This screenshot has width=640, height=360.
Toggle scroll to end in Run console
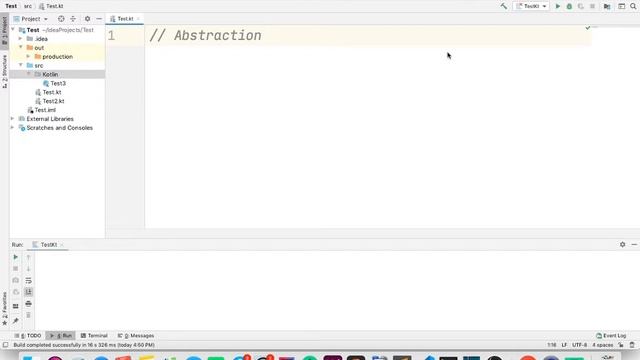click(x=29, y=292)
